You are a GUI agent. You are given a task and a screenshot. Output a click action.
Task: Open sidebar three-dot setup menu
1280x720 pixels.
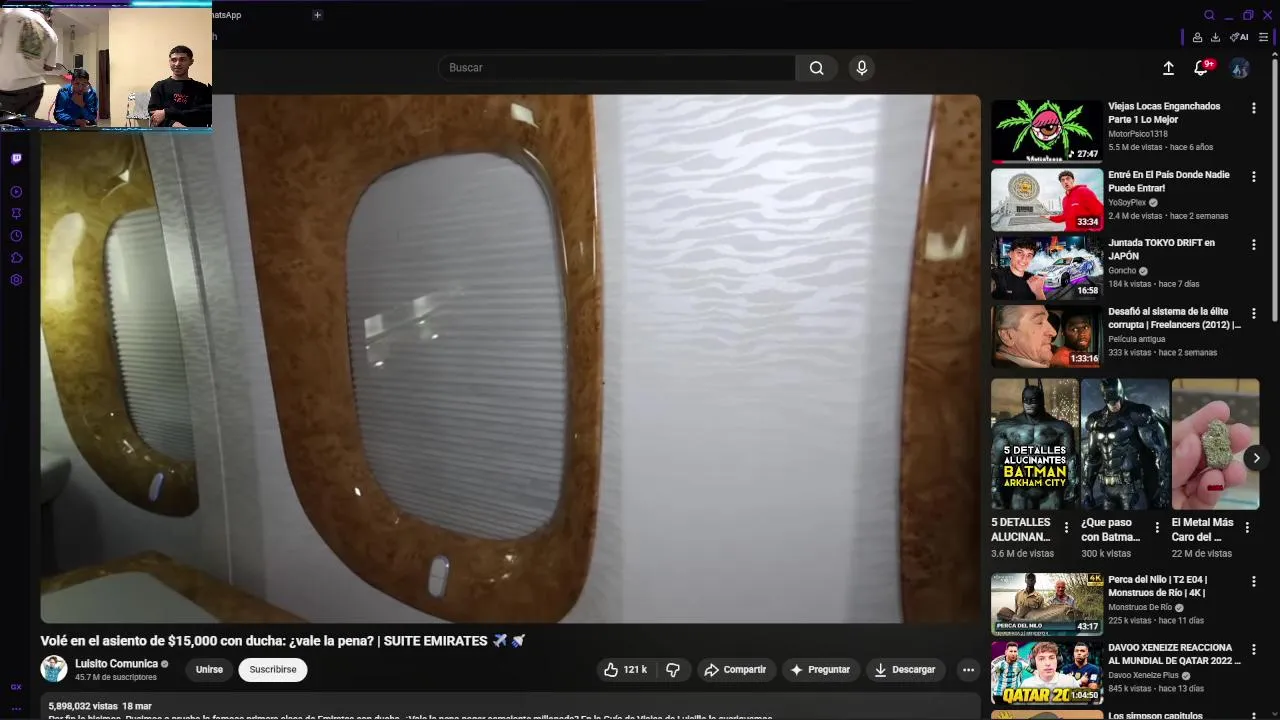point(16,708)
